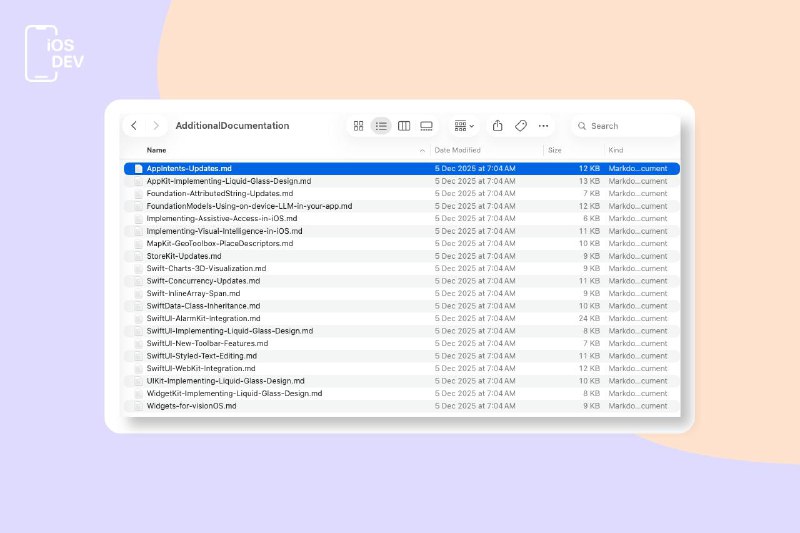The image size is (800, 533).
Task: Switch to list view
Action: 381,126
